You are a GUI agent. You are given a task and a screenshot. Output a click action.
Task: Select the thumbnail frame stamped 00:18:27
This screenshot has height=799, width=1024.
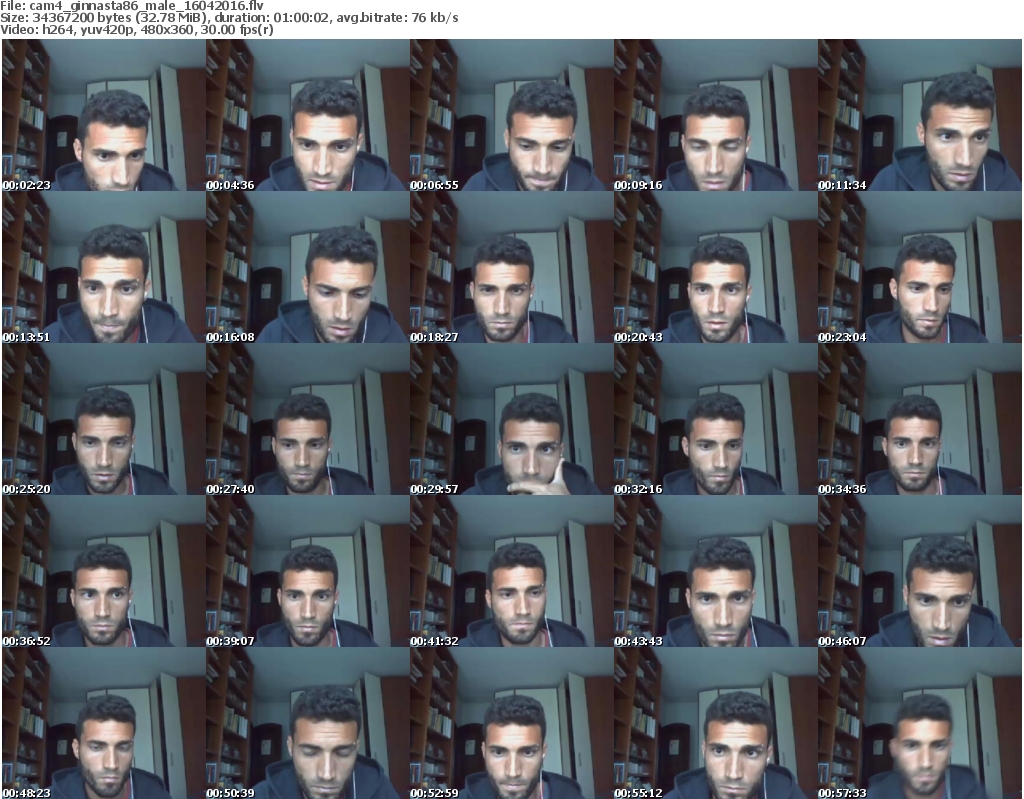[x=511, y=267]
